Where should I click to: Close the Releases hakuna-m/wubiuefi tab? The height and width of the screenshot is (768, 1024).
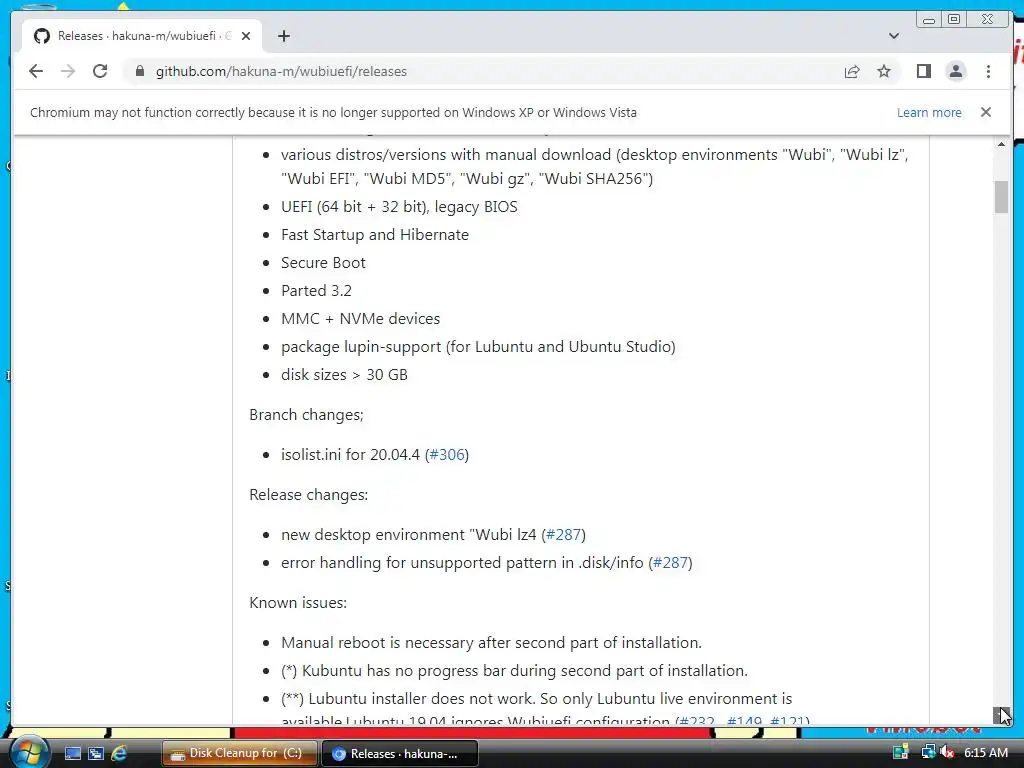[x=246, y=36]
